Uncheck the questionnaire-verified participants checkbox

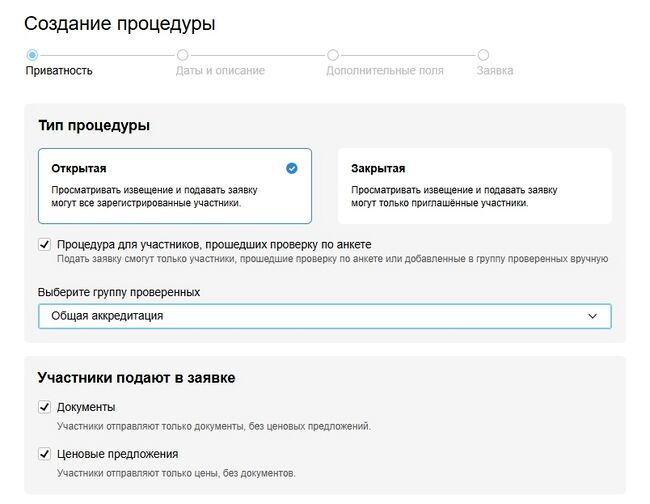(44, 244)
